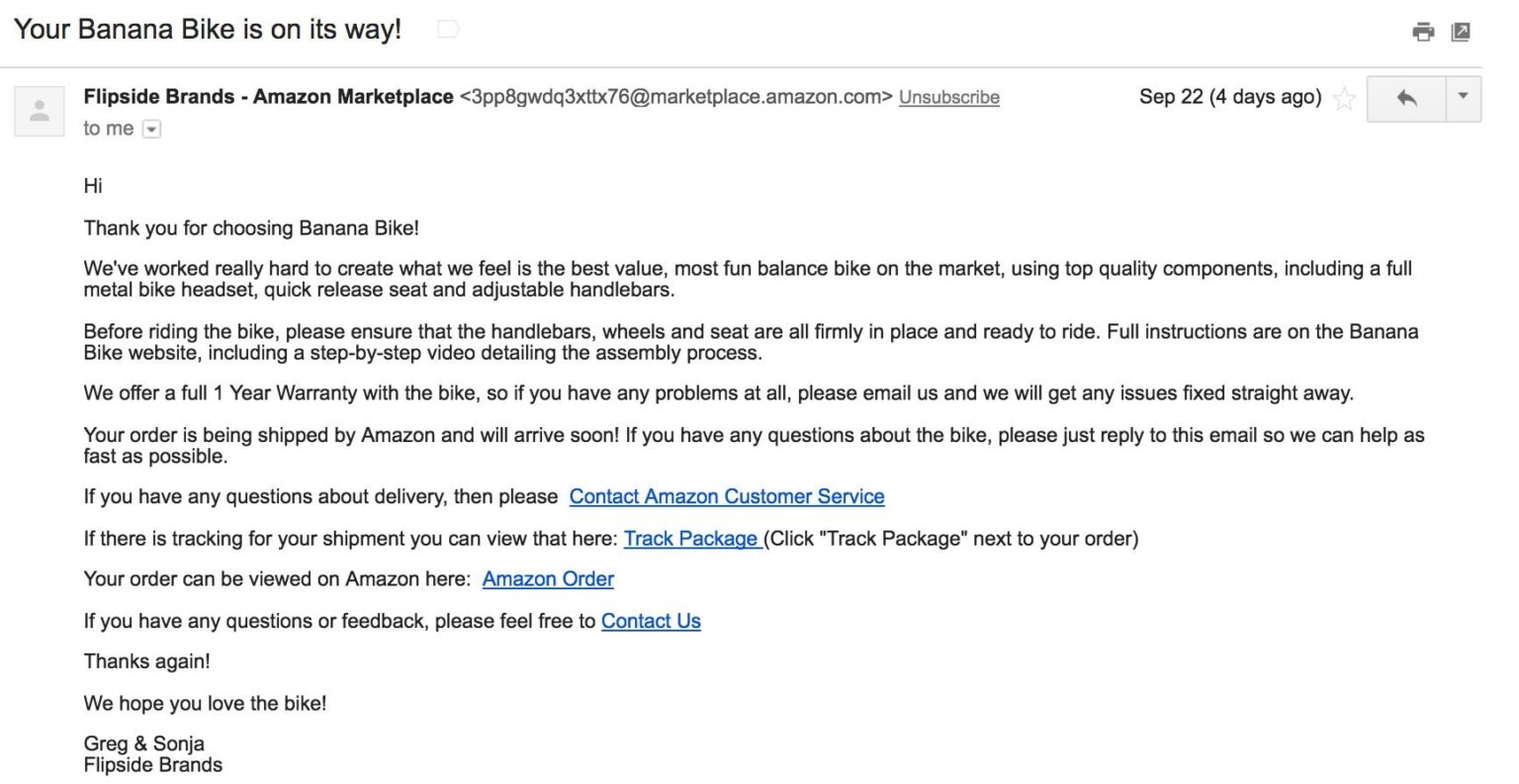1519x784 pixels.
Task: Click the reply button in the message header
Action: pyautogui.click(x=1405, y=99)
